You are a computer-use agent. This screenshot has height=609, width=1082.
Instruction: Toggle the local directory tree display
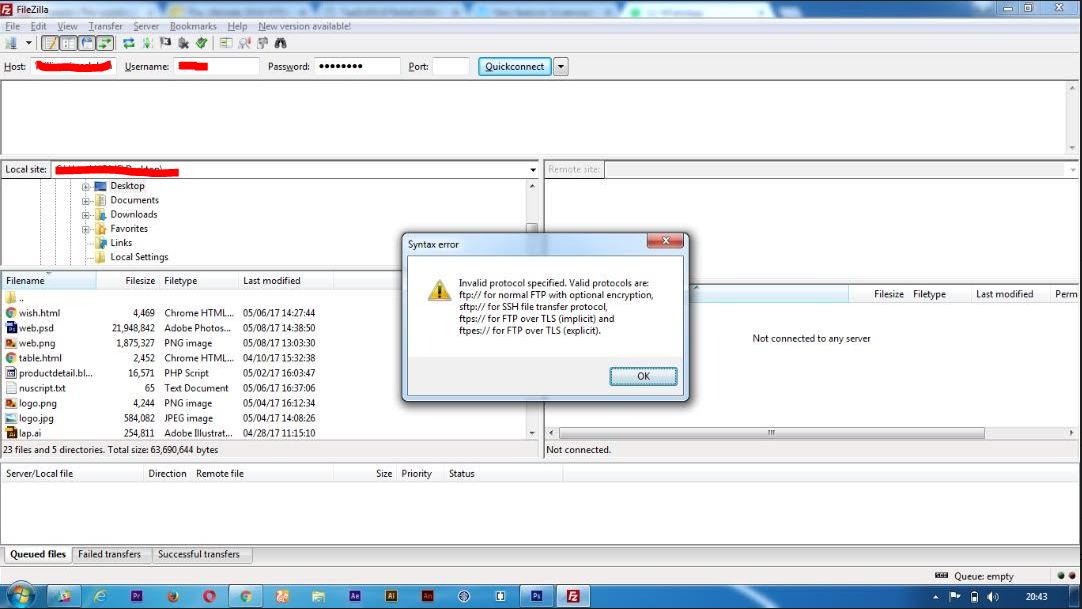[68, 43]
